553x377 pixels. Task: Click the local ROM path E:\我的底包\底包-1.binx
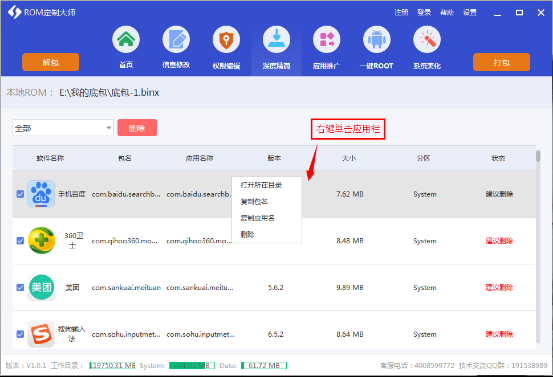109,92
